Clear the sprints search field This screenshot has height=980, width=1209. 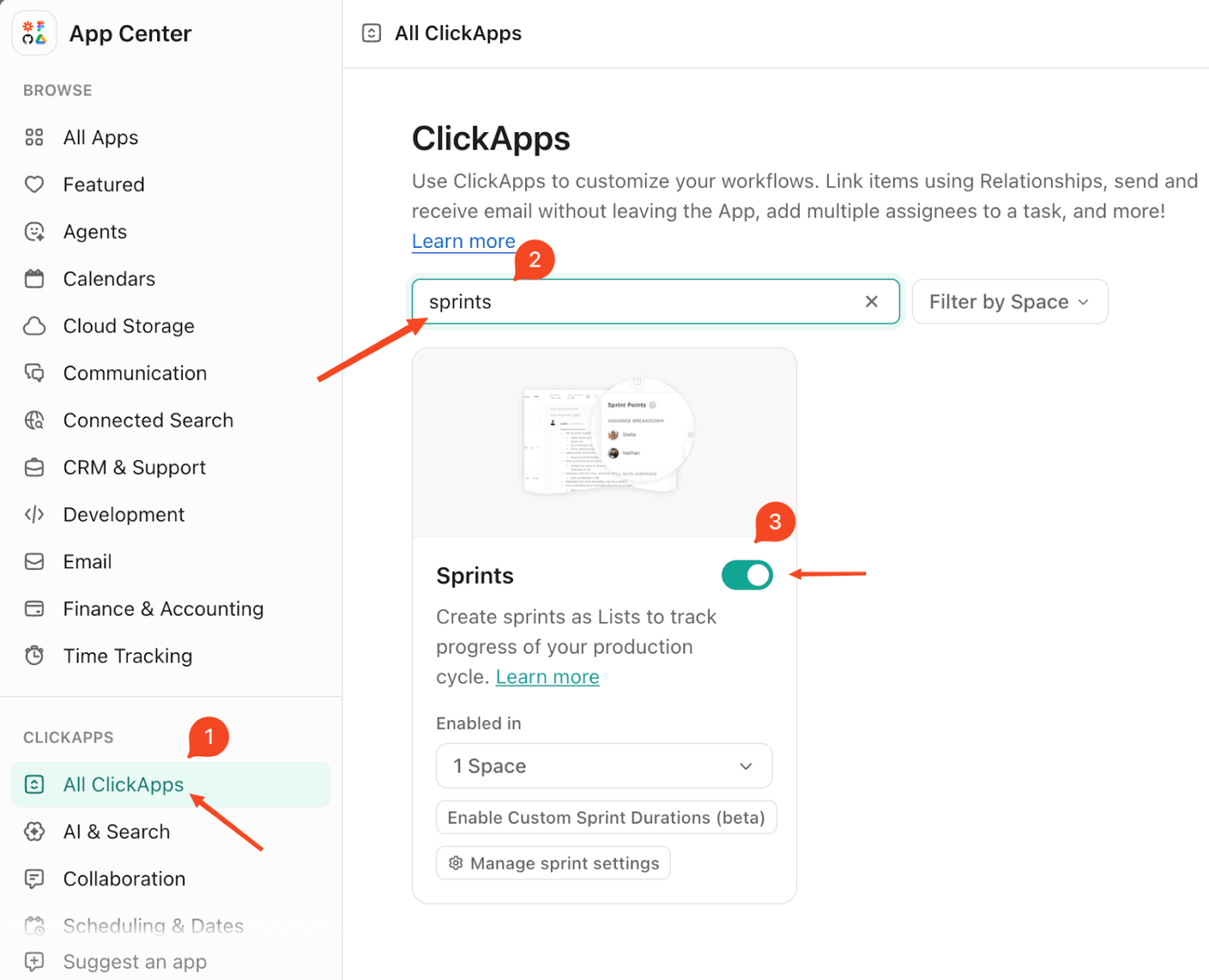coord(871,301)
